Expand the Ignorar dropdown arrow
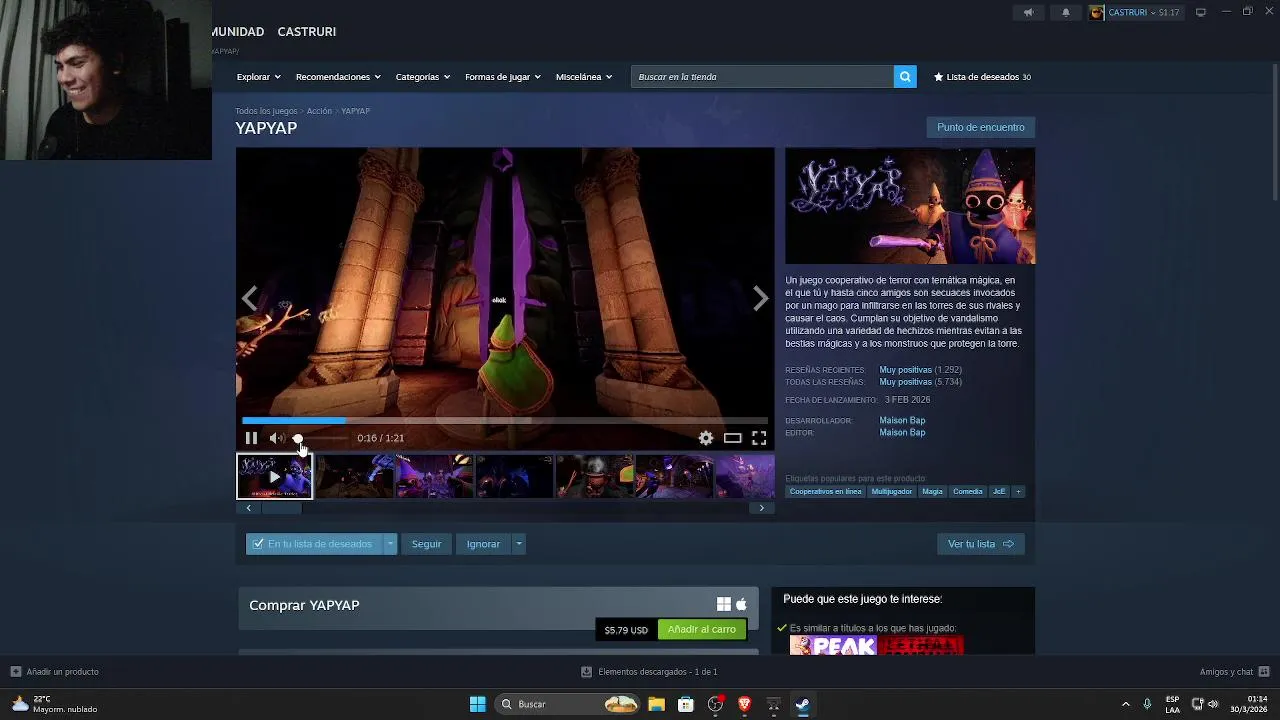1280x720 pixels. pyautogui.click(x=518, y=544)
